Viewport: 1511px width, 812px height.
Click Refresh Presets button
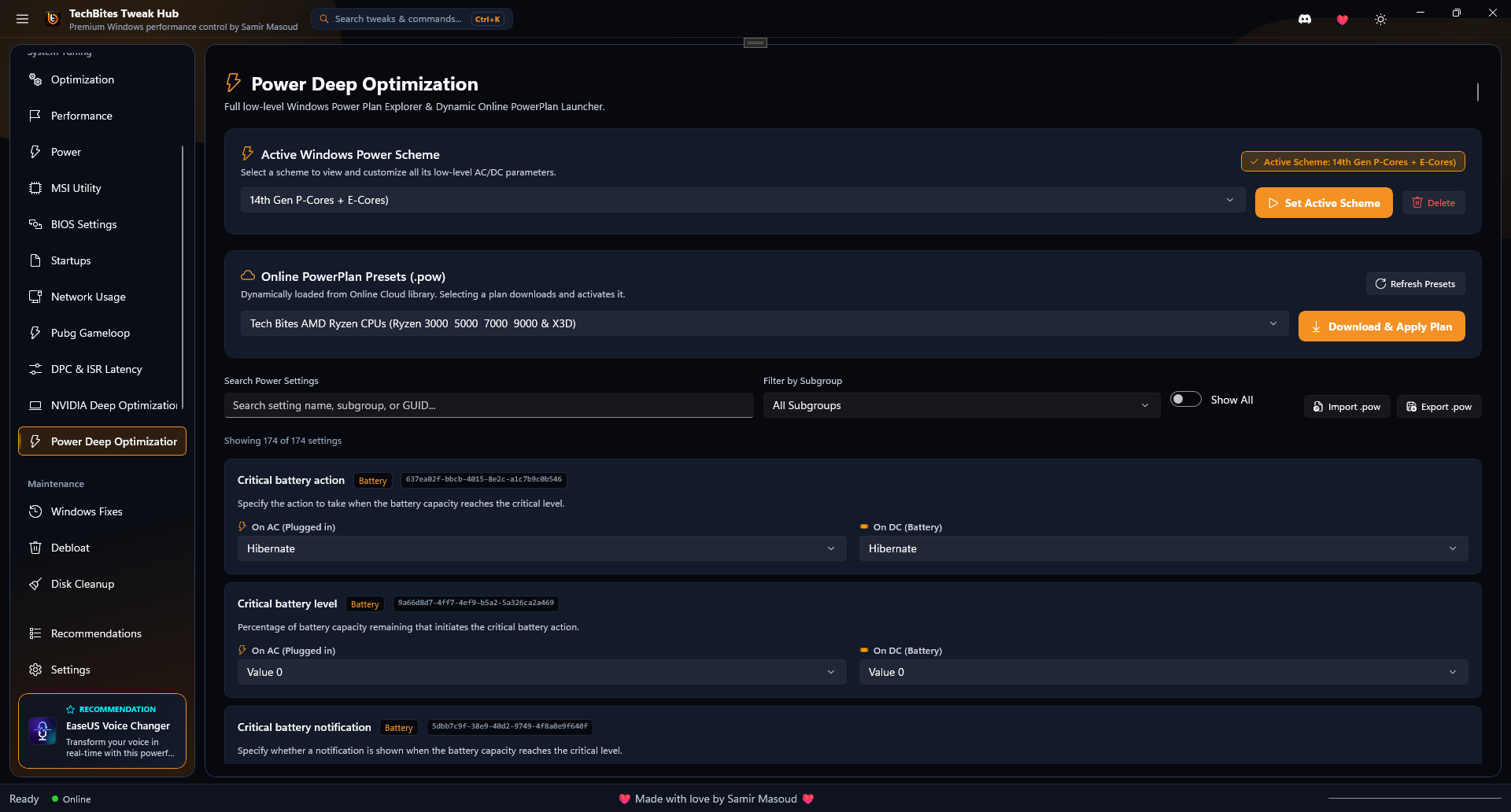(x=1415, y=284)
